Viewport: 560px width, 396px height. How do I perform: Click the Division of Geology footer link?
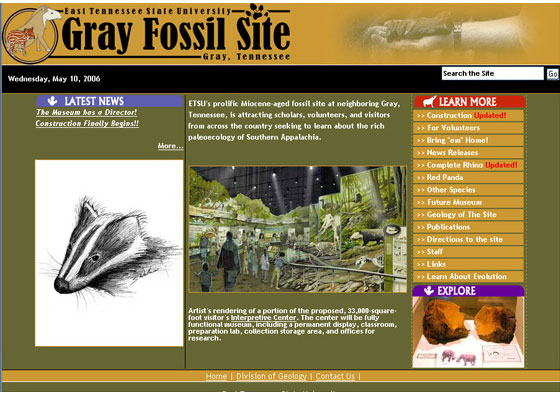pyautogui.click(x=271, y=376)
